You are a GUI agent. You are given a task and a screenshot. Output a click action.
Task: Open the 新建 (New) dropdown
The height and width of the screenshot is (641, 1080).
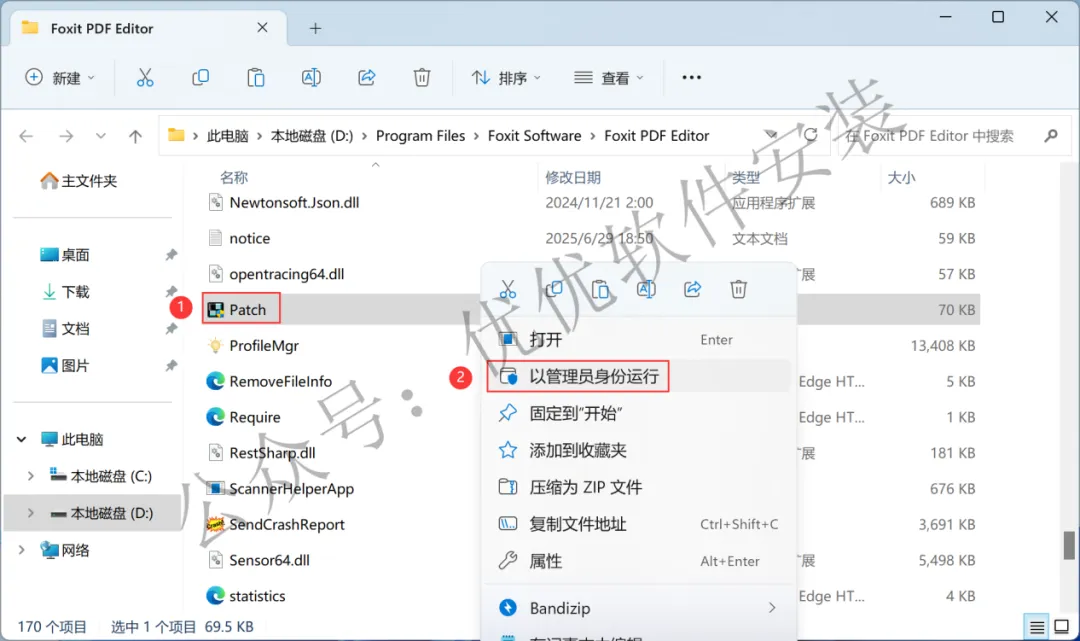click(60, 78)
